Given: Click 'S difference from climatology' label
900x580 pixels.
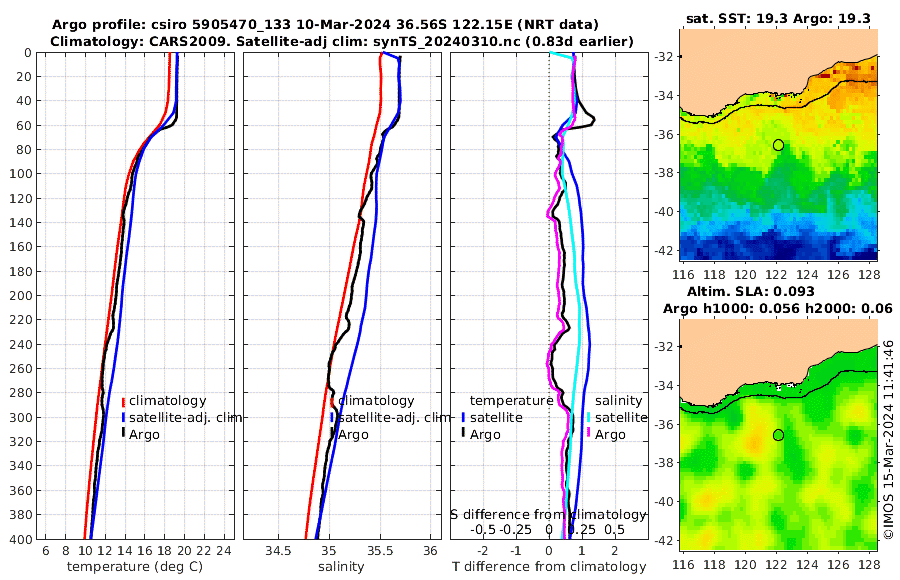Looking at the screenshot, I should pos(548,514).
